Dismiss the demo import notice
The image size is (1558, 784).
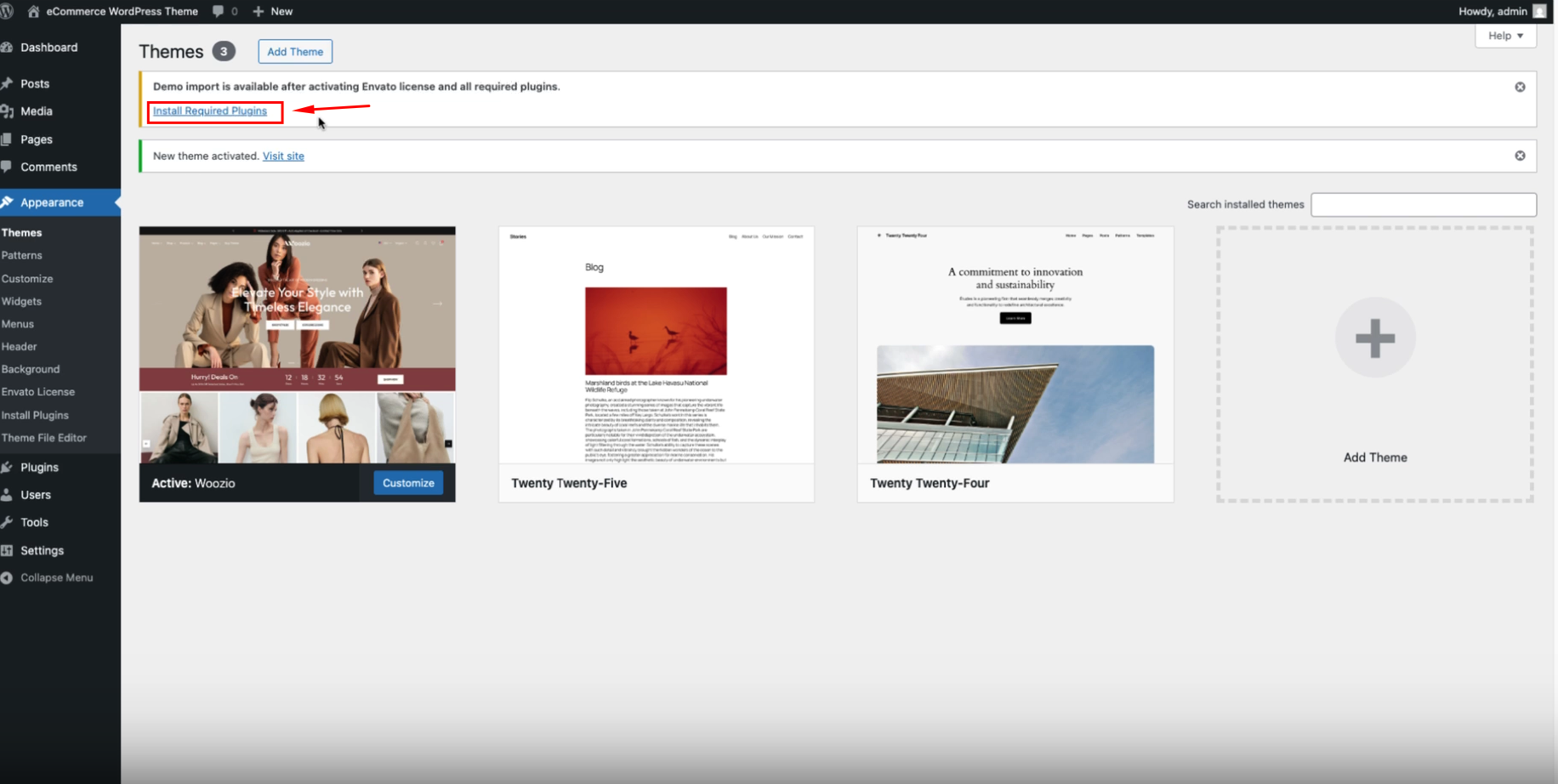click(1520, 87)
